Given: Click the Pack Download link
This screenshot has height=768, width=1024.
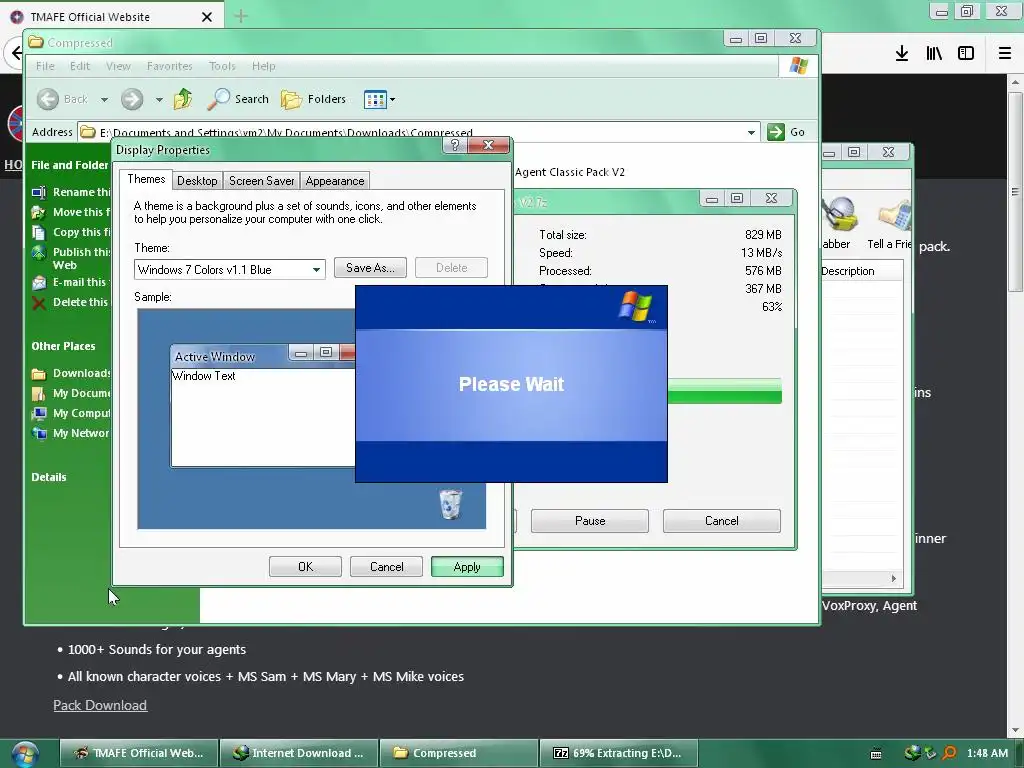Looking at the screenshot, I should [100, 705].
